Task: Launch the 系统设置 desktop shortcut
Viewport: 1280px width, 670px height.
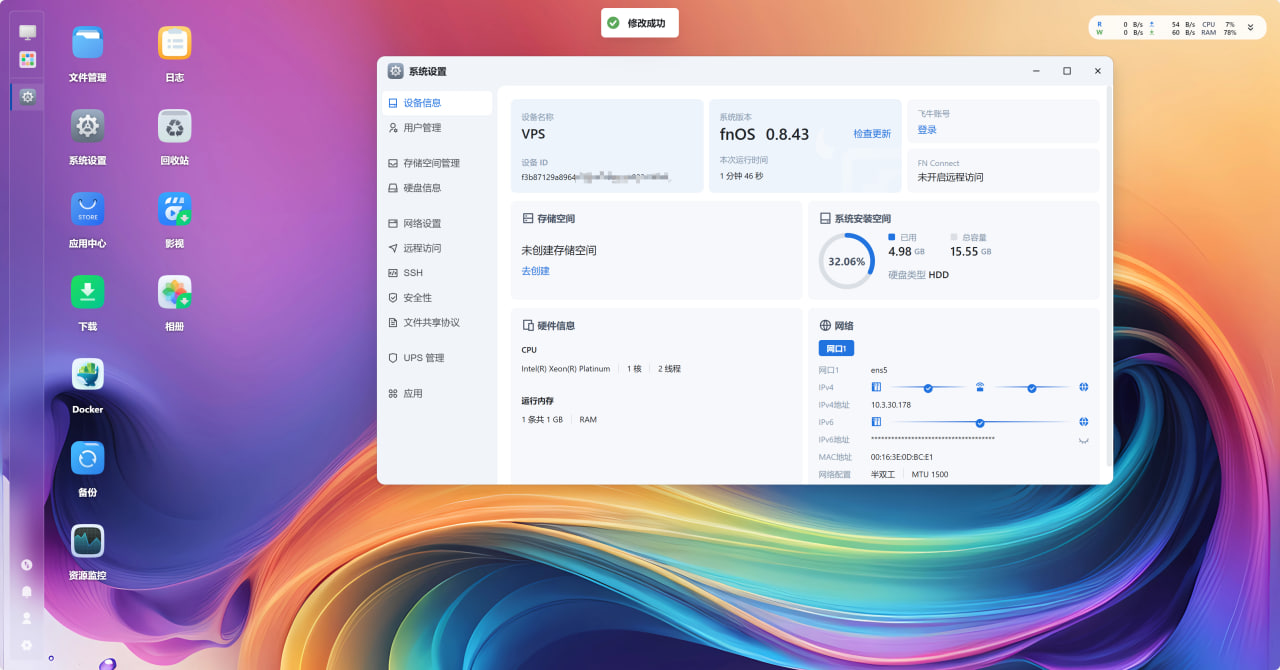Action: tap(87, 126)
